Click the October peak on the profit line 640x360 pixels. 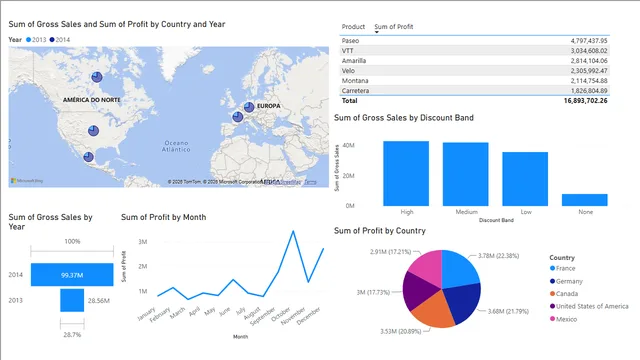[x=293, y=231]
